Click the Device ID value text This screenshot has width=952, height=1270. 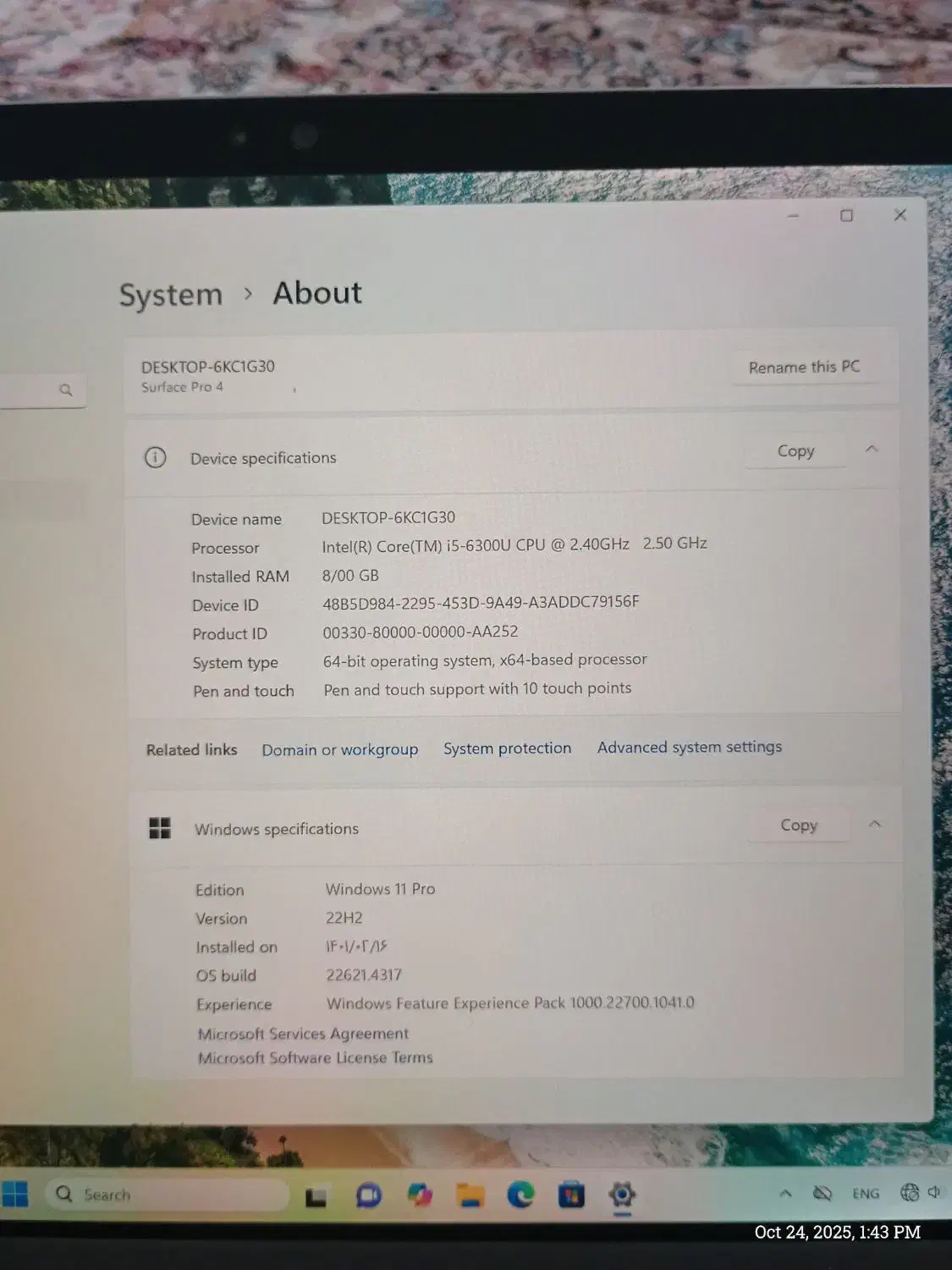click(x=481, y=603)
